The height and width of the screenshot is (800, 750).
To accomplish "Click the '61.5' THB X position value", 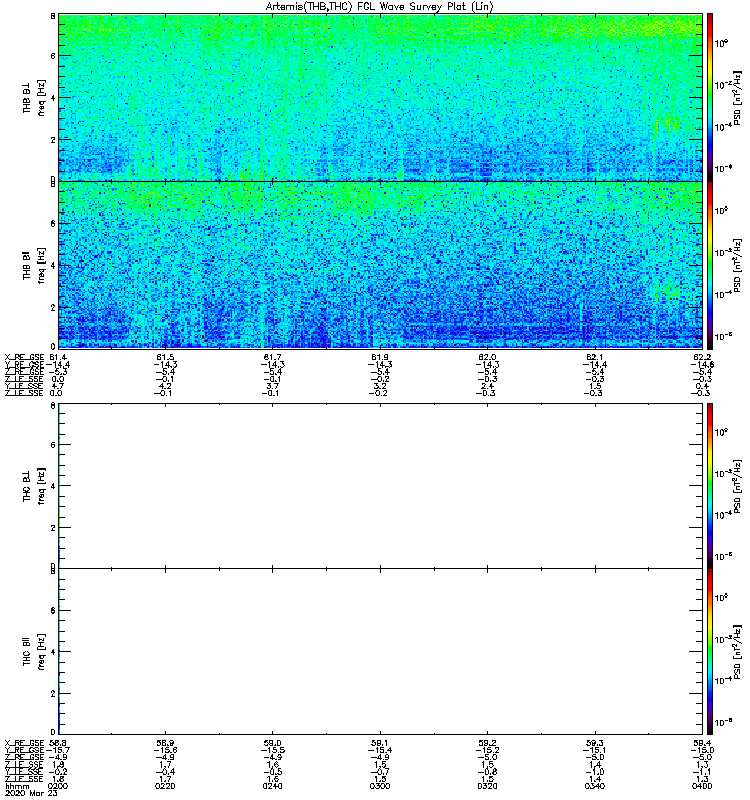I will [x=165, y=357].
